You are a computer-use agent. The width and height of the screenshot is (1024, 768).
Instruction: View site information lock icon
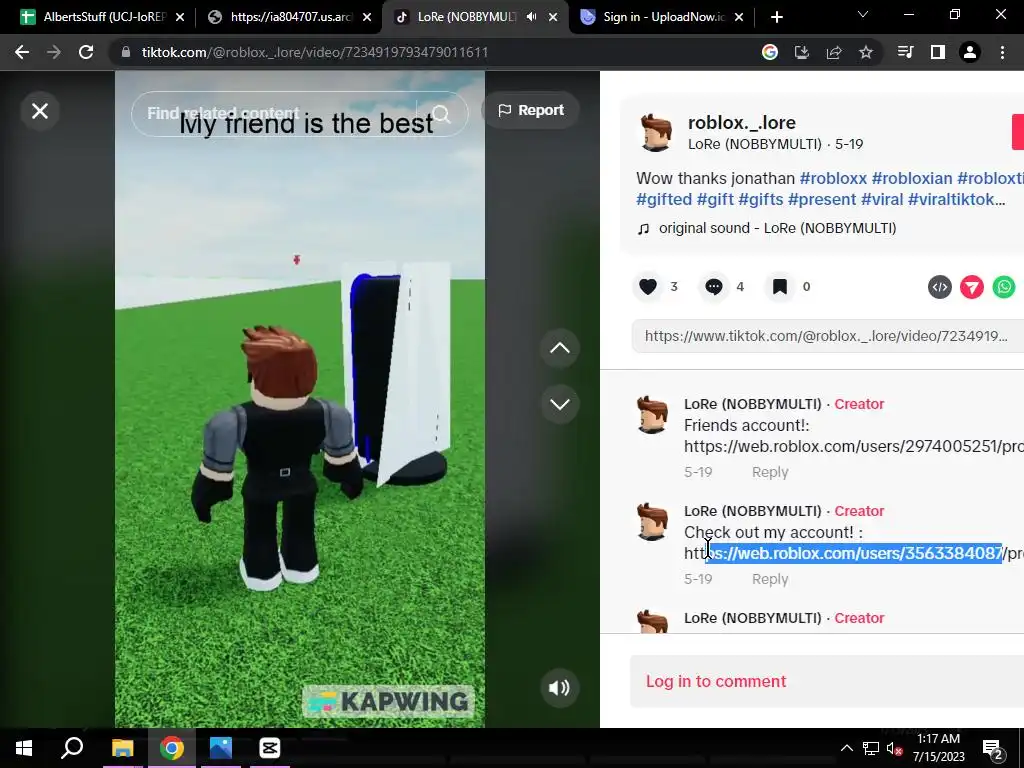tap(125, 52)
